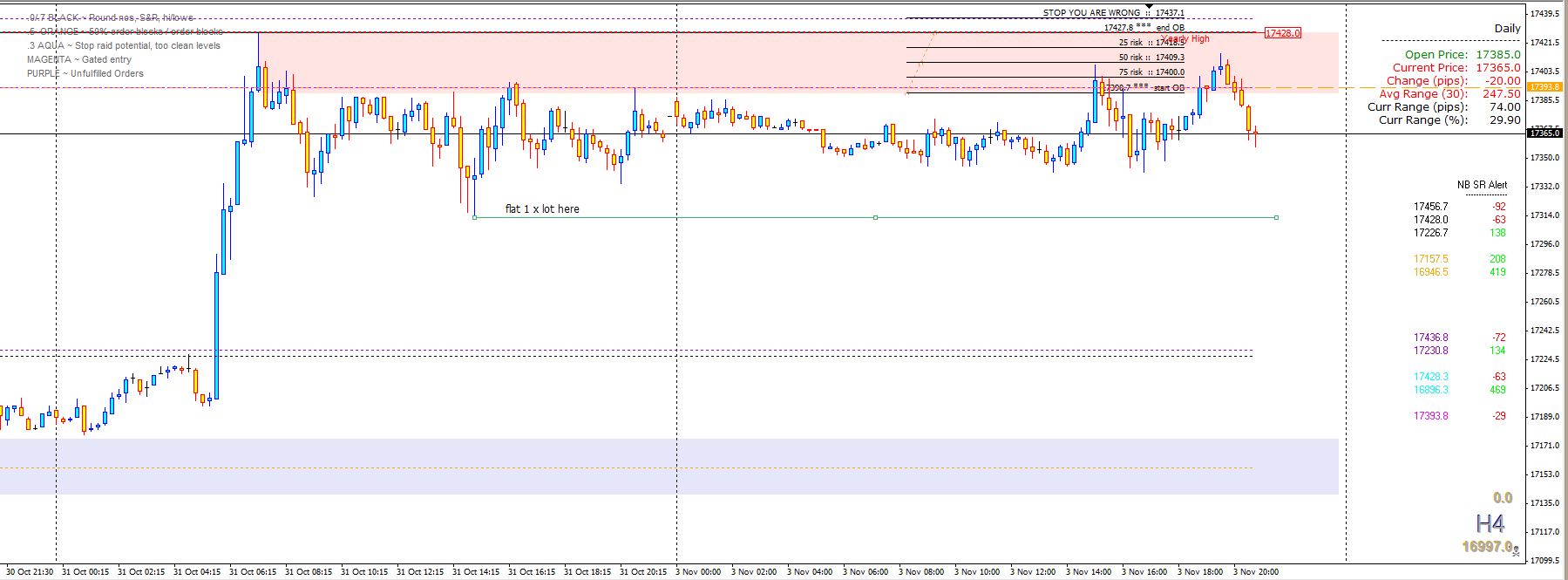This screenshot has height=580, width=1568.
Task: Select the right end handle of the green line
Action: point(1276,217)
